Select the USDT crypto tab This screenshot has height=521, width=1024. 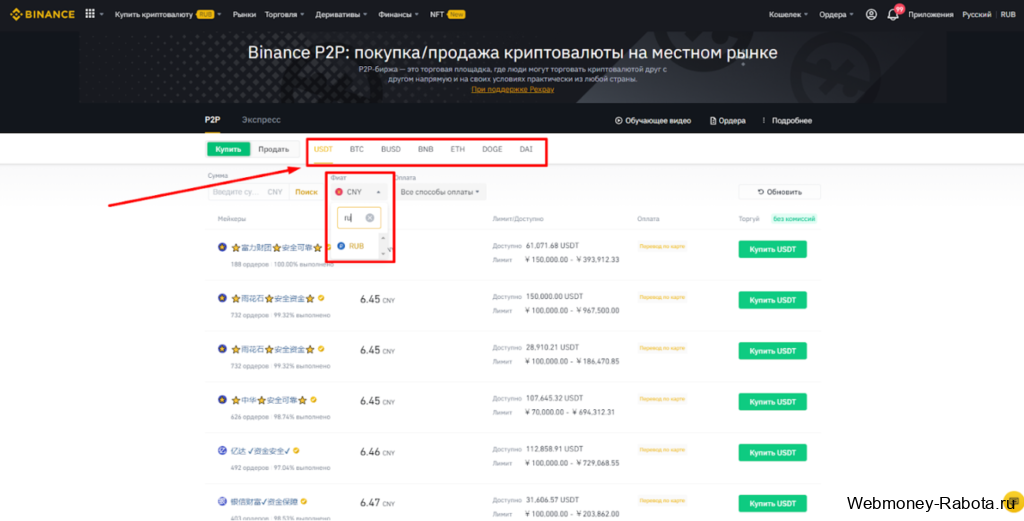(x=323, y=150)
